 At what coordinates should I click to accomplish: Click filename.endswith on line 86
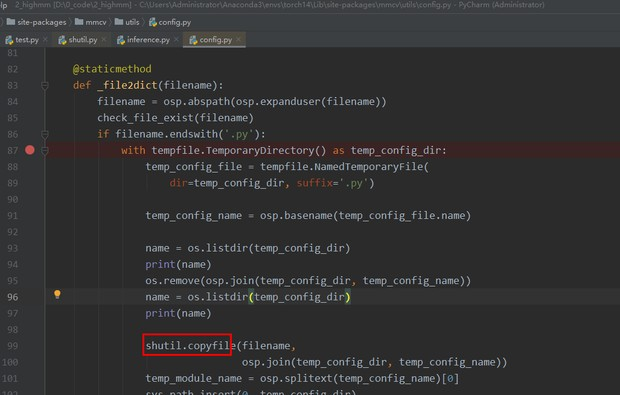point(166,134)
